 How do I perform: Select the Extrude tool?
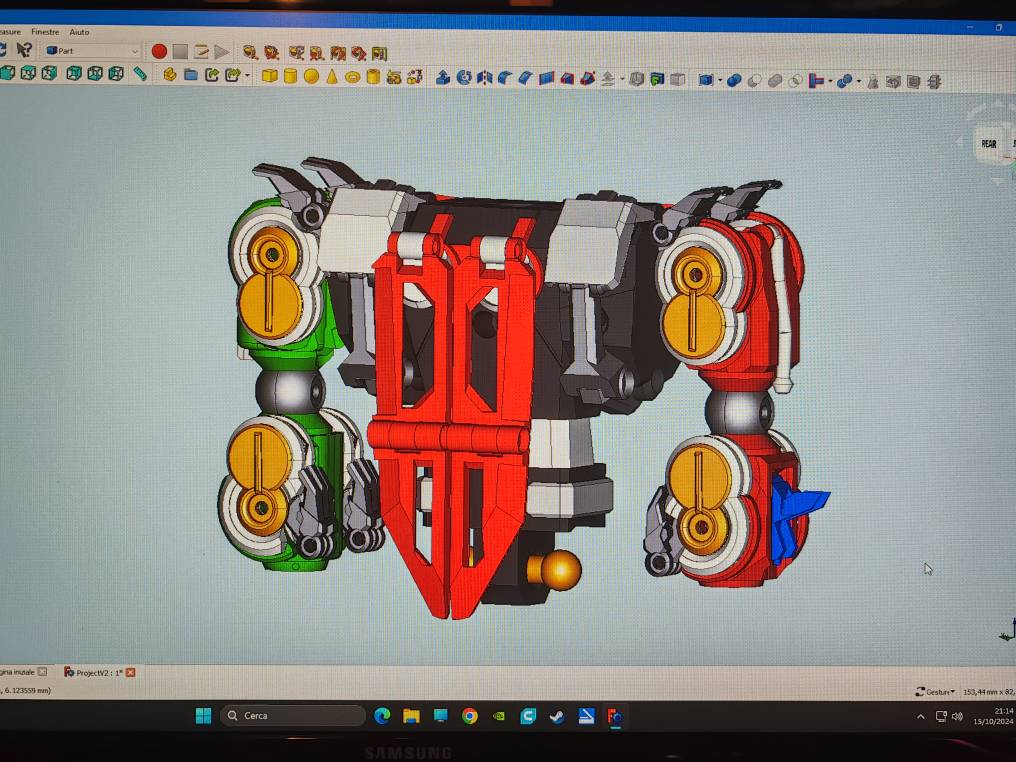click(442, 77)
